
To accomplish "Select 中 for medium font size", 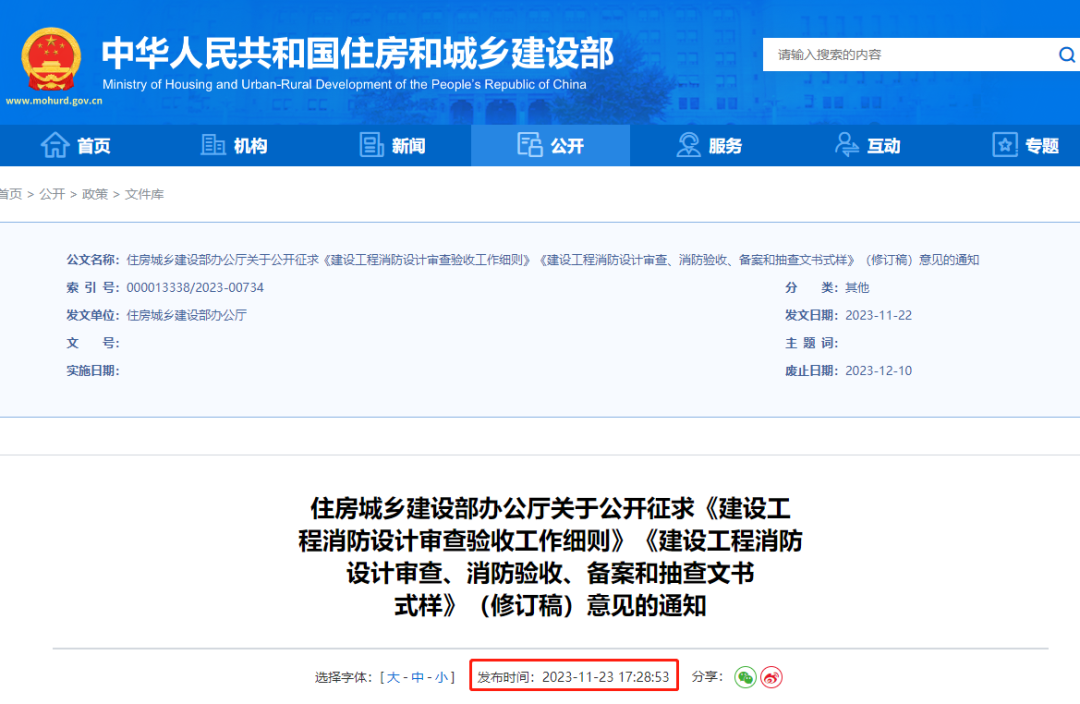I will click(416, 677).
